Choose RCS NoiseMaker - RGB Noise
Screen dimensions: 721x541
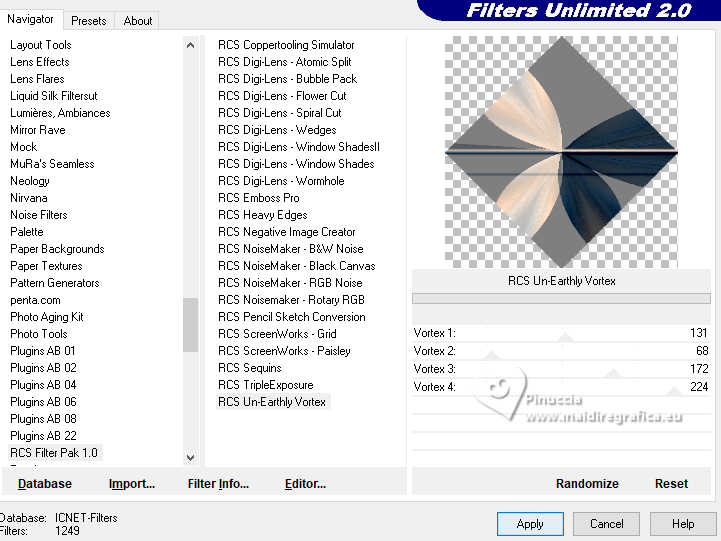tap(290, 283)
